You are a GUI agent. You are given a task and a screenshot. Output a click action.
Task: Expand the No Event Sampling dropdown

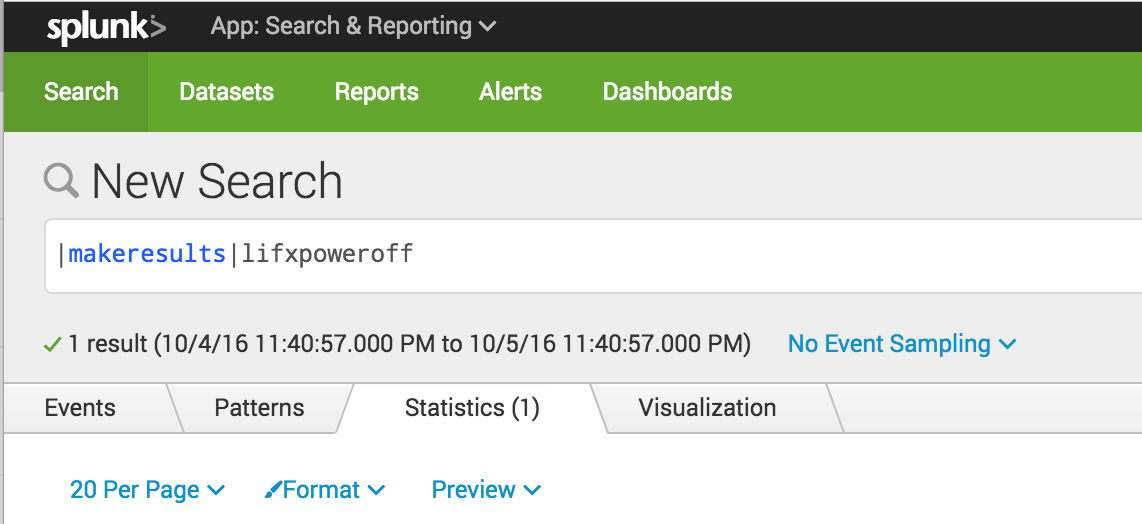coord(902,343)
